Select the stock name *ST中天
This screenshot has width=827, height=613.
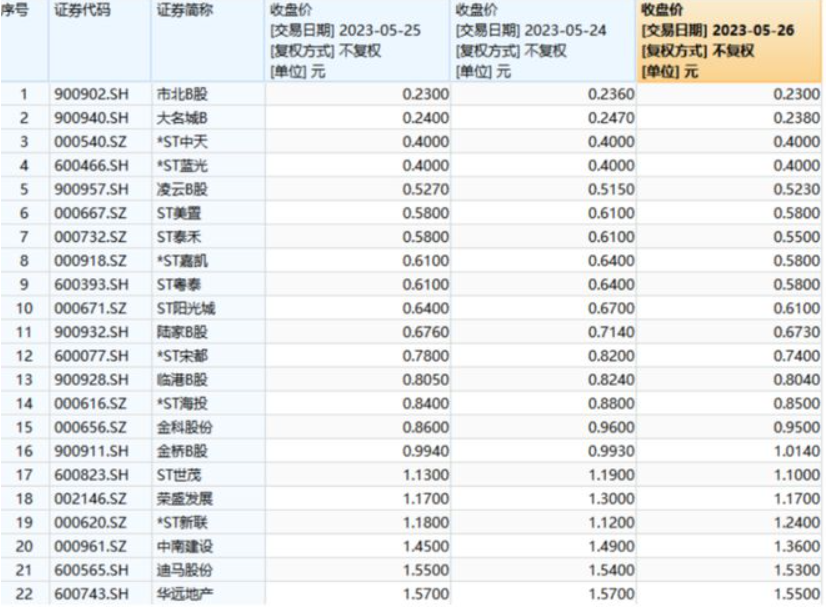click(182, 142)
